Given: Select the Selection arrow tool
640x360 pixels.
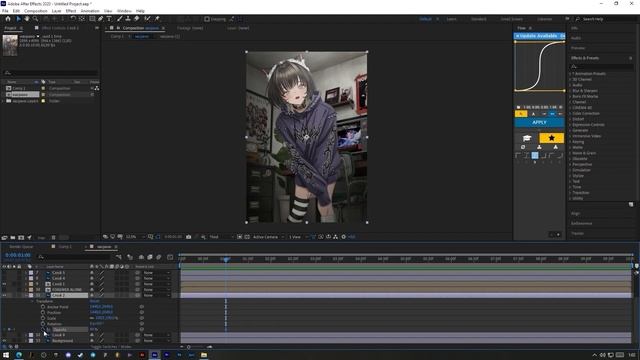Looking at the screenshot, I should (18, 19).
